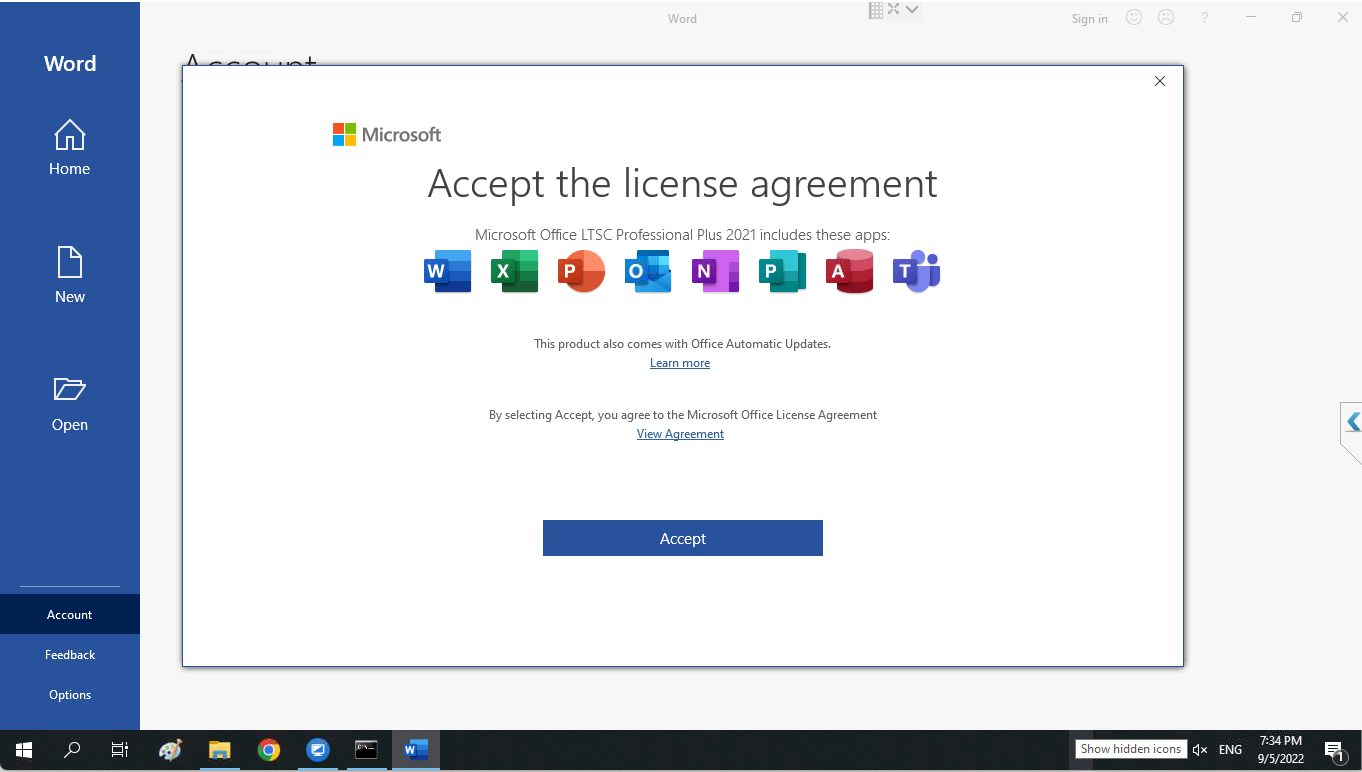Close the license agreement dialog

tap(1160, 81)
